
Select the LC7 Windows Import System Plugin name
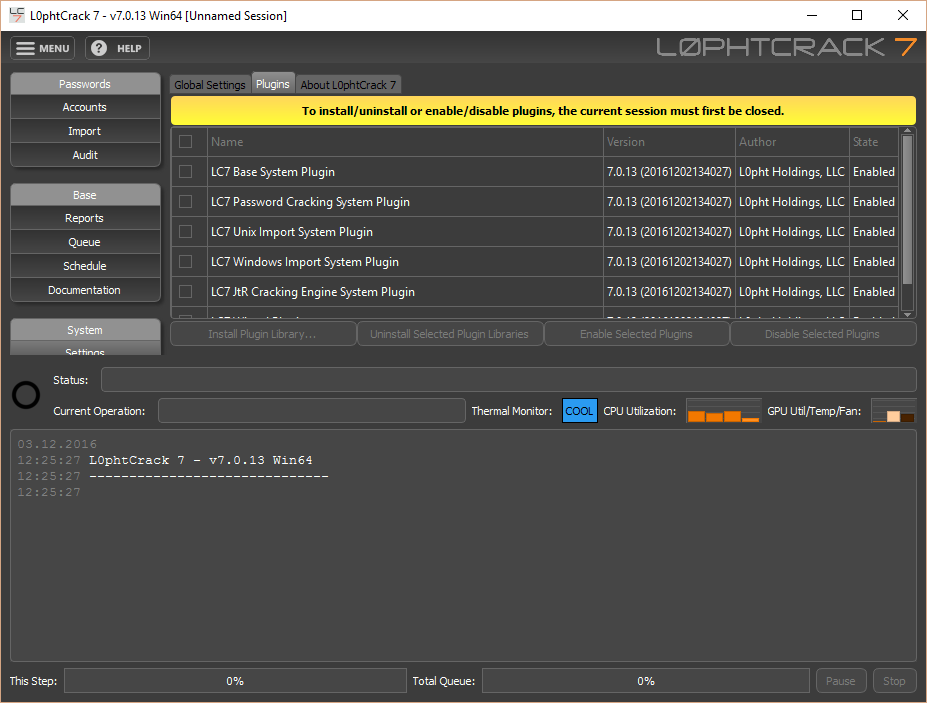[405, 261]
